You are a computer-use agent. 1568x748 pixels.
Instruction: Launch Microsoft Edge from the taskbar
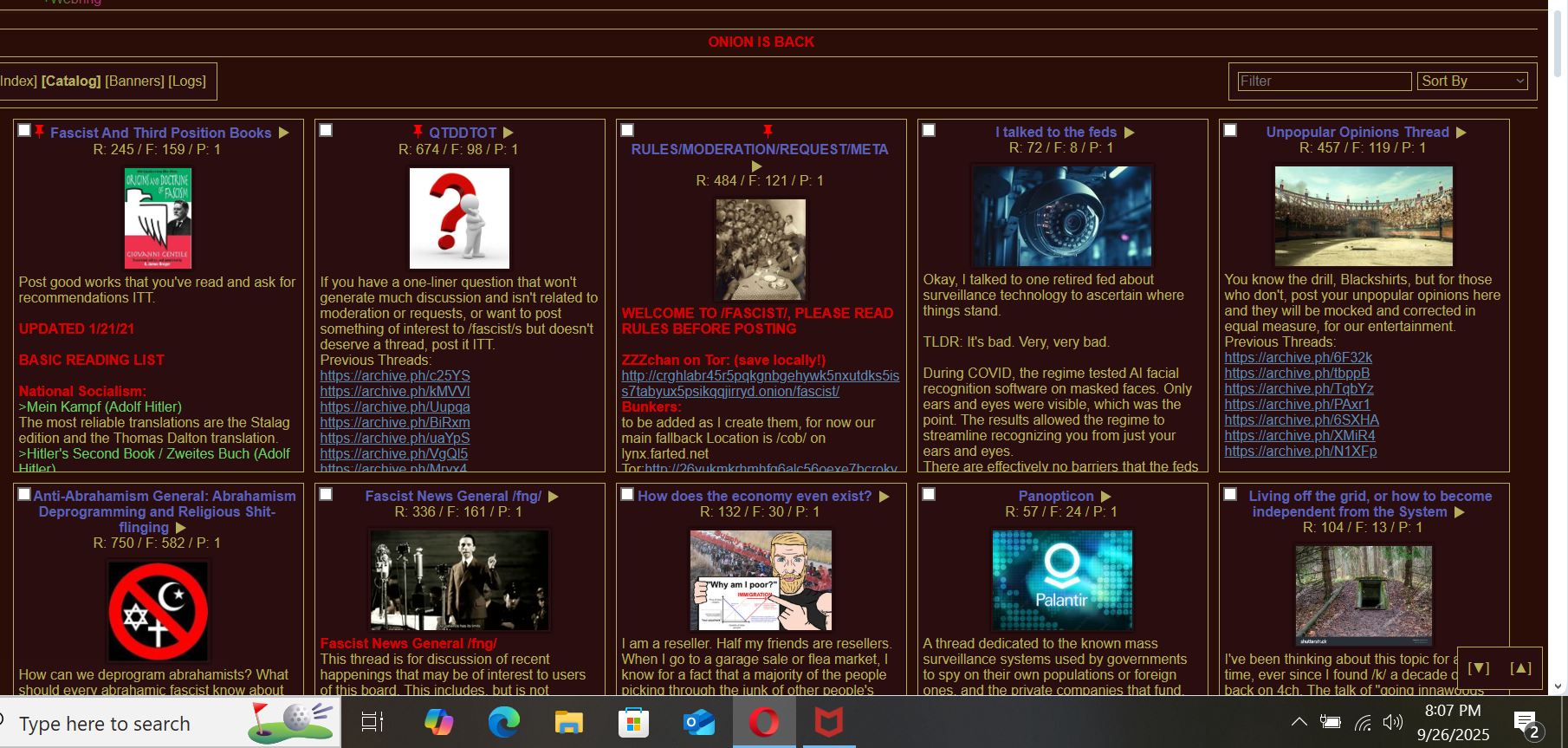coord(503,722)
